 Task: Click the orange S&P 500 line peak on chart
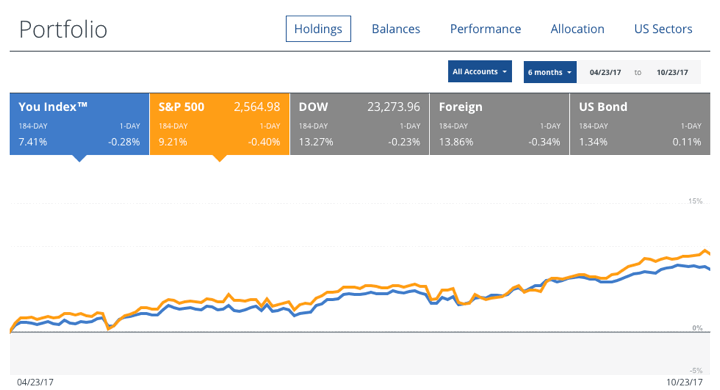706,251
